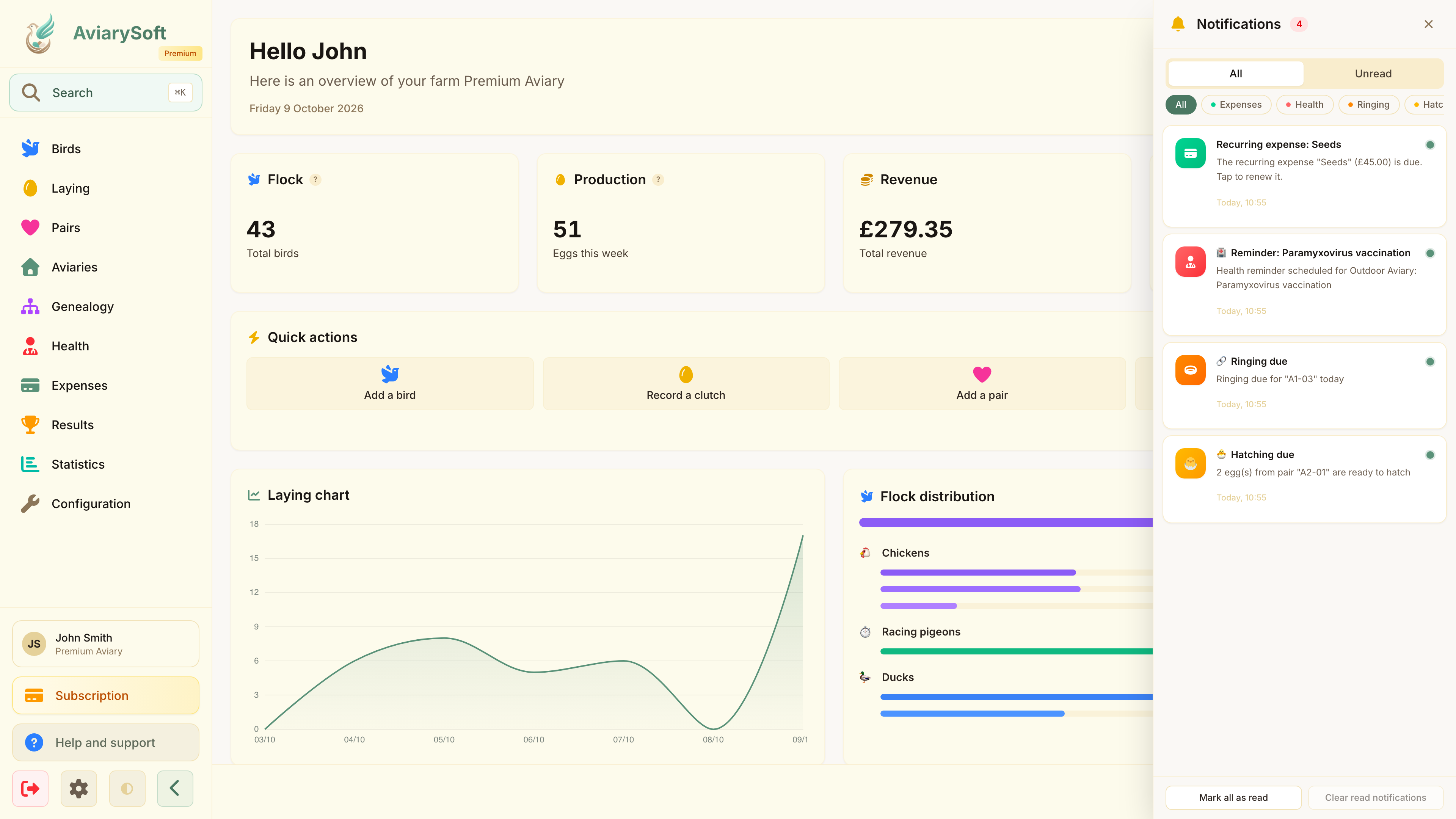1456x819 pixels.
Task: Click the Record a clutch quick action
Action: [x=686, y=383]
